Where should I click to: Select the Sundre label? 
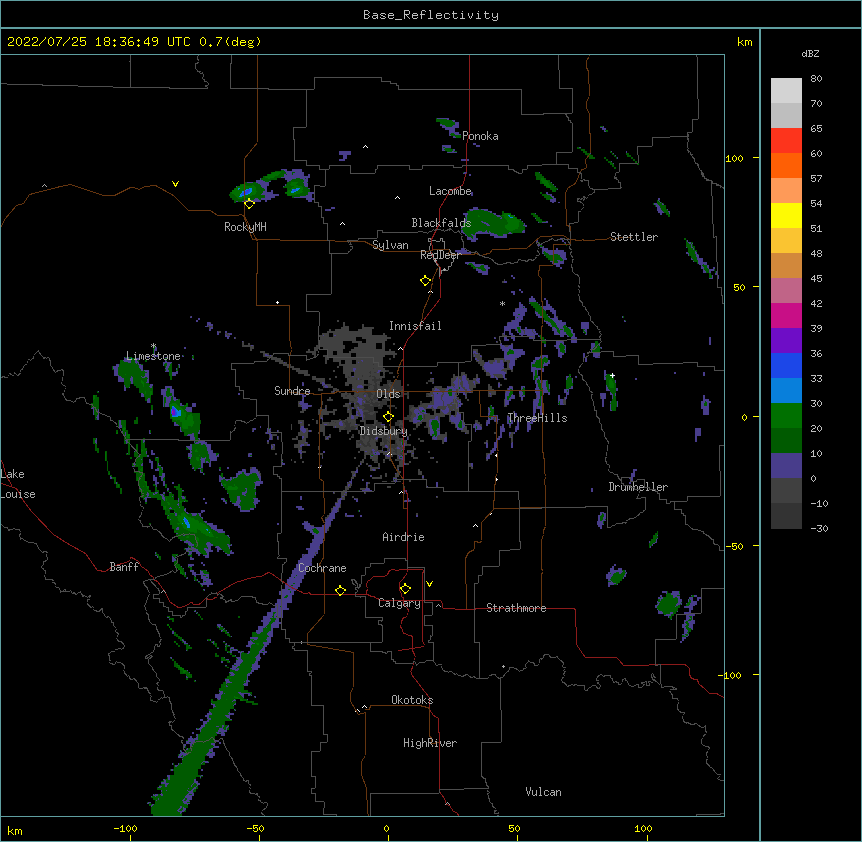(292, 391)
